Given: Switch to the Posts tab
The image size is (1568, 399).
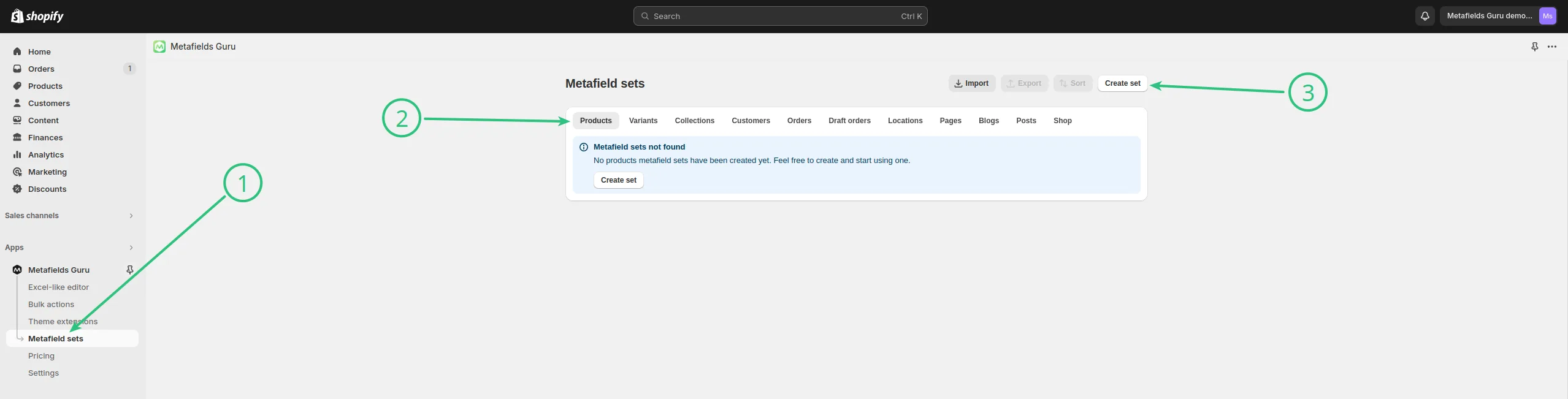Looking at the screenshot, I should [x=1026, y=121].
